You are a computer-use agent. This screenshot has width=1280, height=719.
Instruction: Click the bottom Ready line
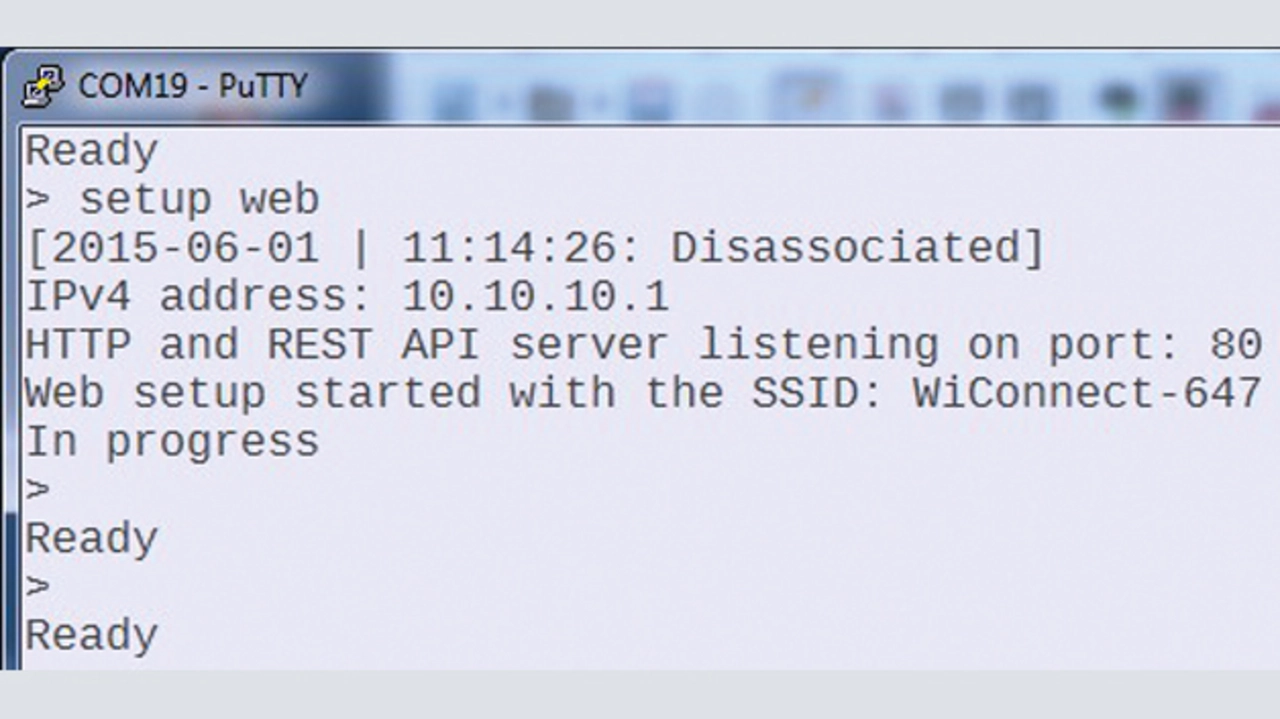click(x=91, y=636)
